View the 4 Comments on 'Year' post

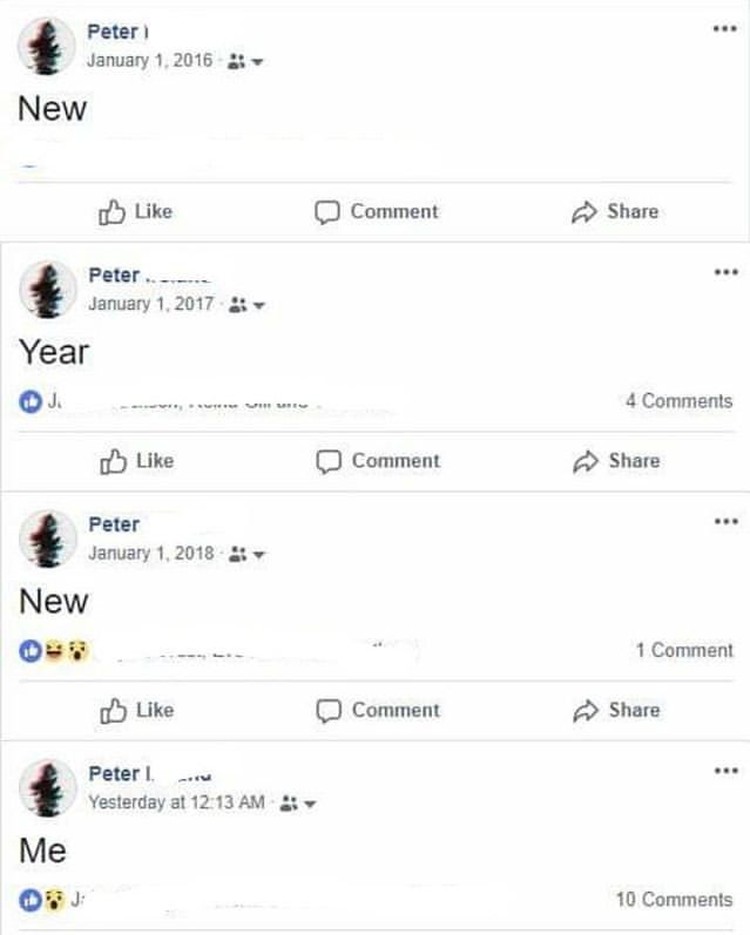[x=679, y=401]
